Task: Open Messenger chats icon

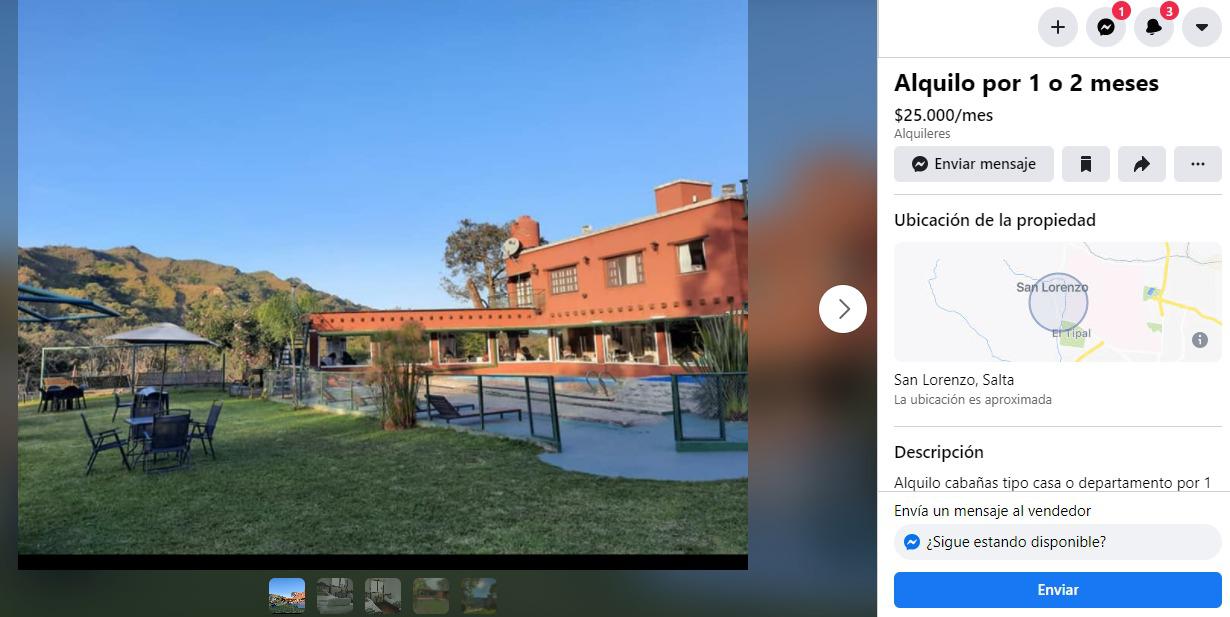Action: point(1106,27)
